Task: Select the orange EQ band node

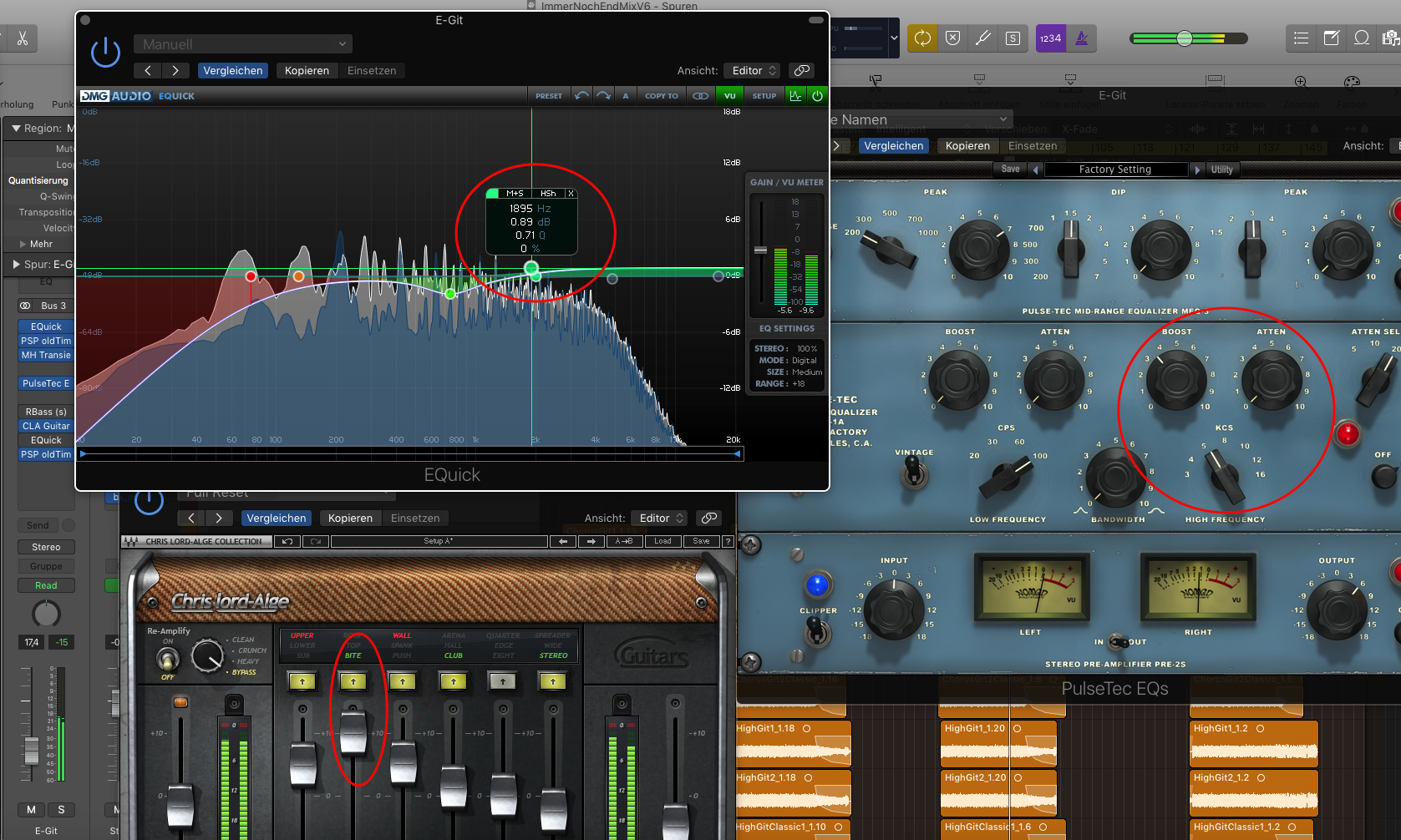Action: [298, 276]
